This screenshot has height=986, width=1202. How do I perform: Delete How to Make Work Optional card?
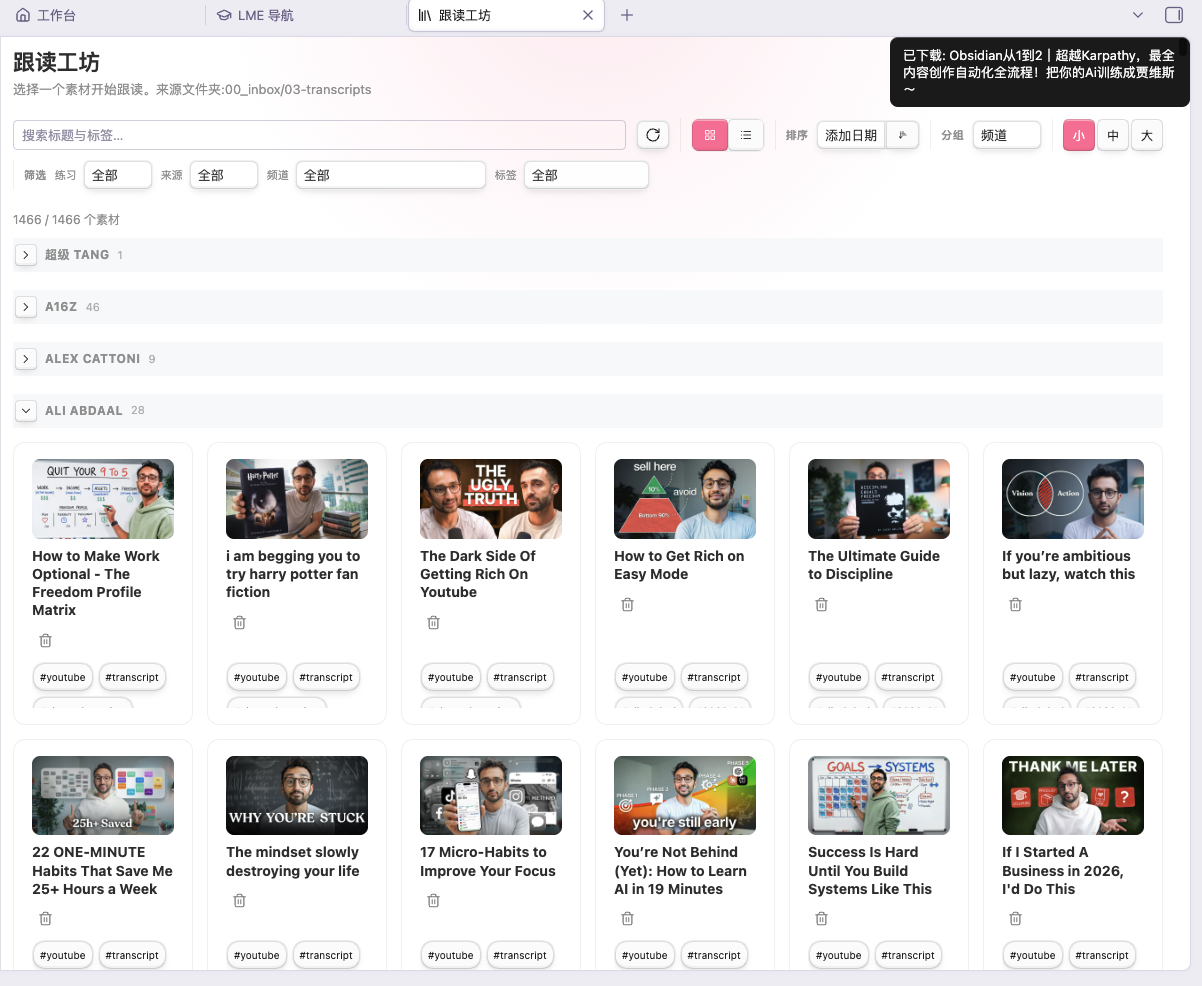click(x=45, y=641)
